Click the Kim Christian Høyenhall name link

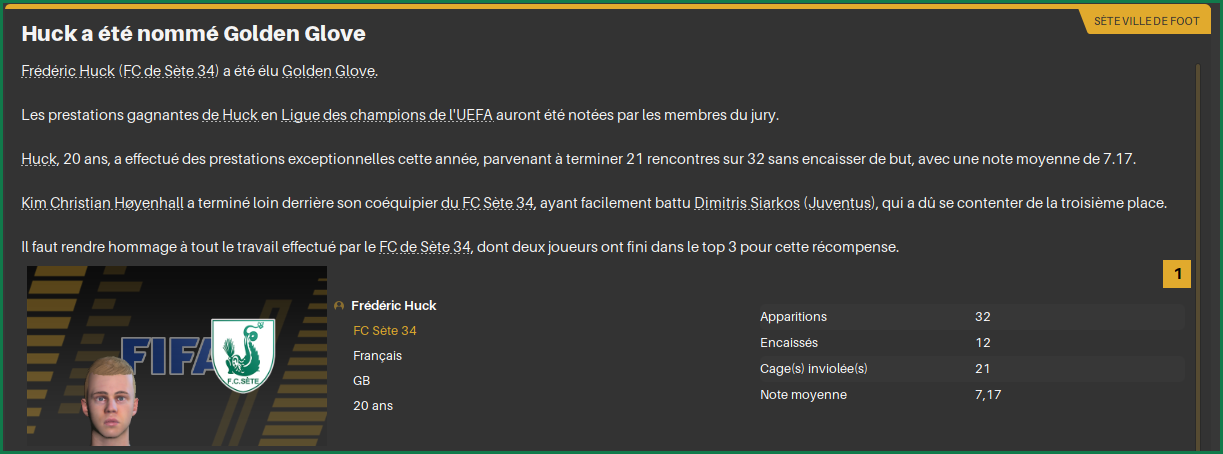[102, 203]
